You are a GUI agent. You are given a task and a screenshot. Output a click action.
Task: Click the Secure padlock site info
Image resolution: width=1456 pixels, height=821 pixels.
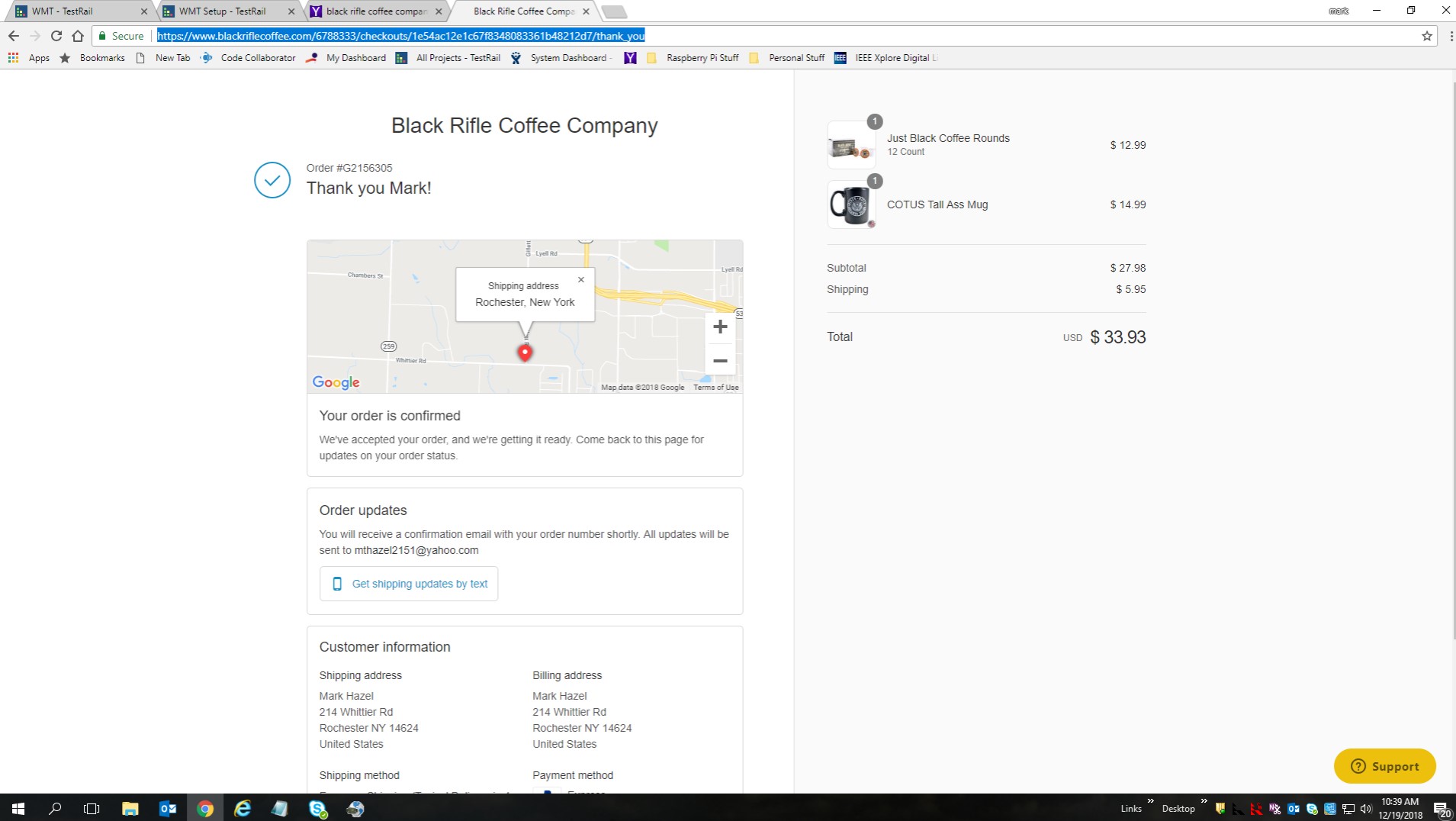pos(121,36)
